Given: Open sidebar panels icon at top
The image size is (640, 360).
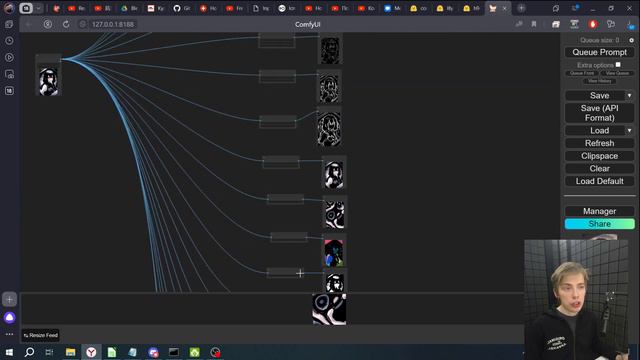Looking at the screenshot, I should [9, 24].
